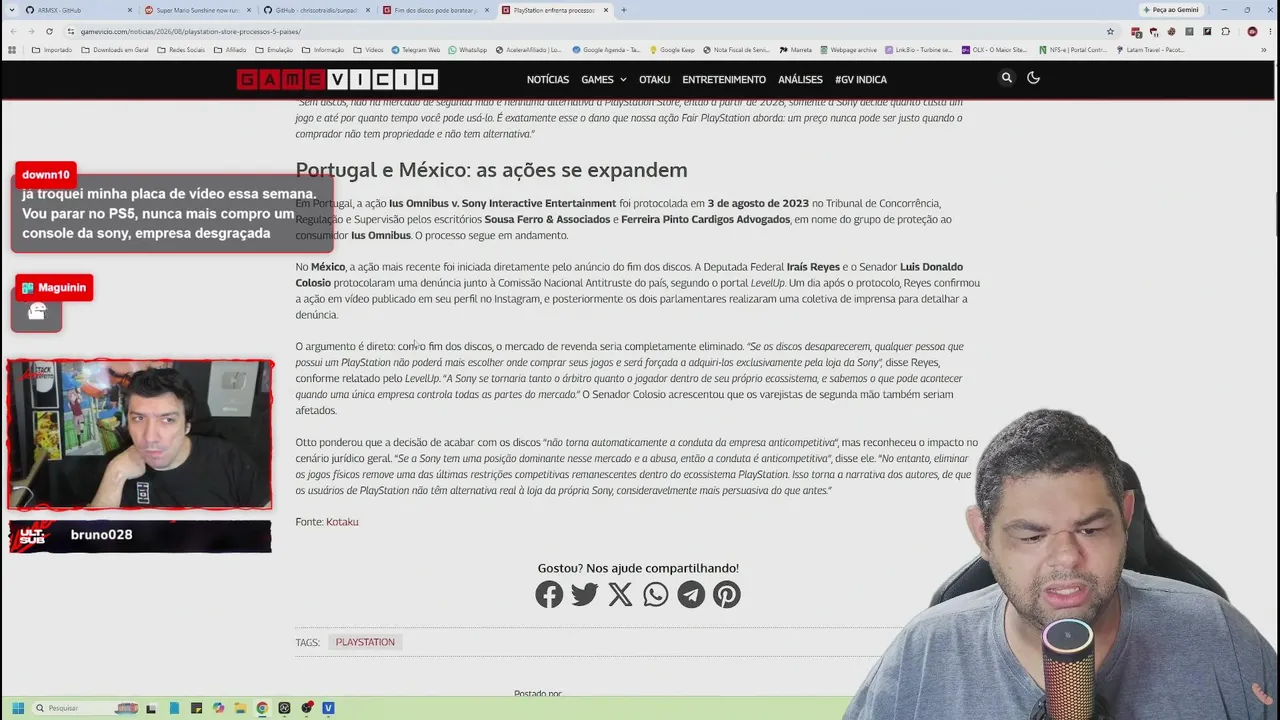Reload the current page
The height and width of the screenshot is (720, 1280).
[x=51, y=31]
